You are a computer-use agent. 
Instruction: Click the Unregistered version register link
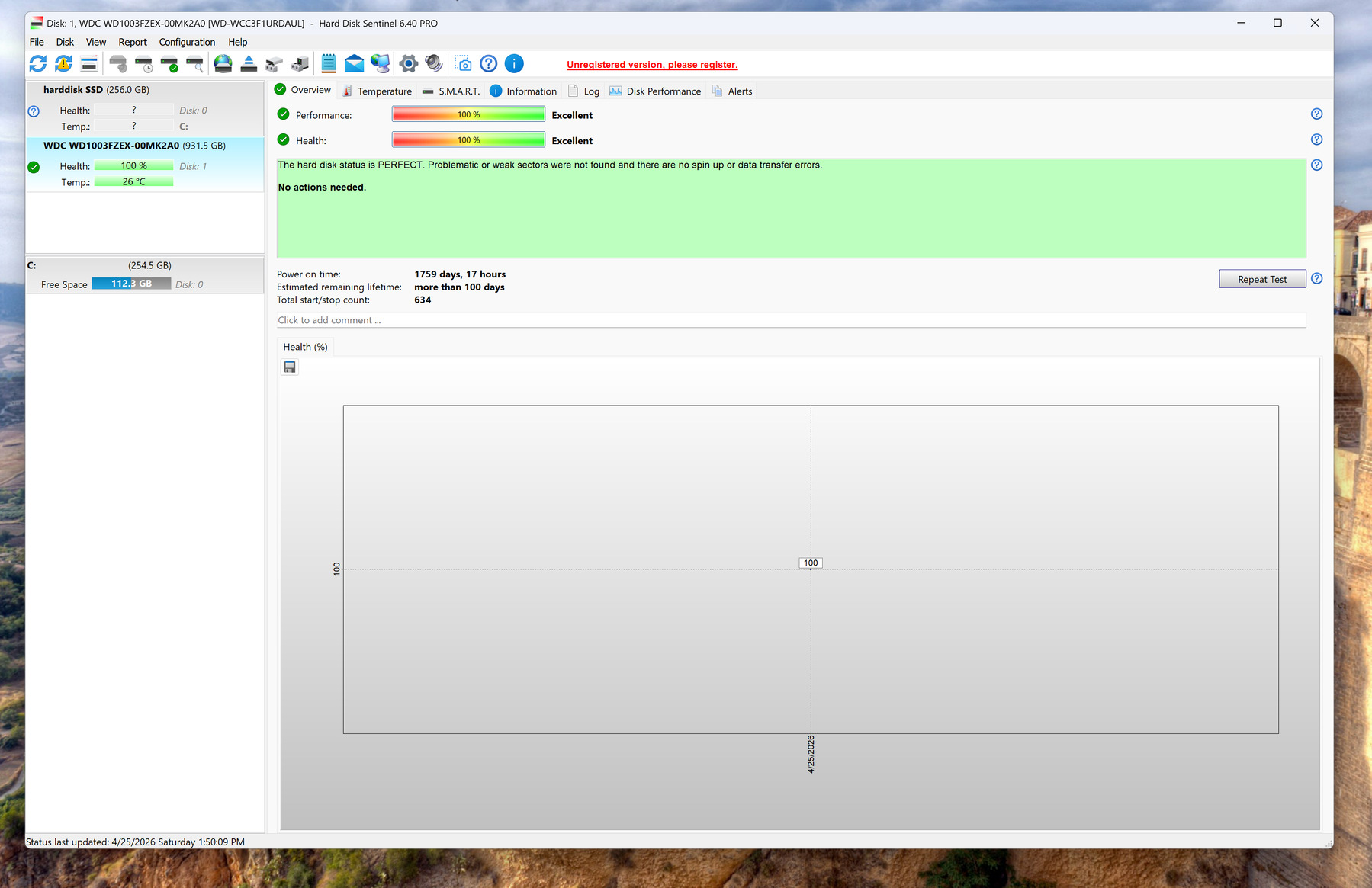(x=652, y=65)
